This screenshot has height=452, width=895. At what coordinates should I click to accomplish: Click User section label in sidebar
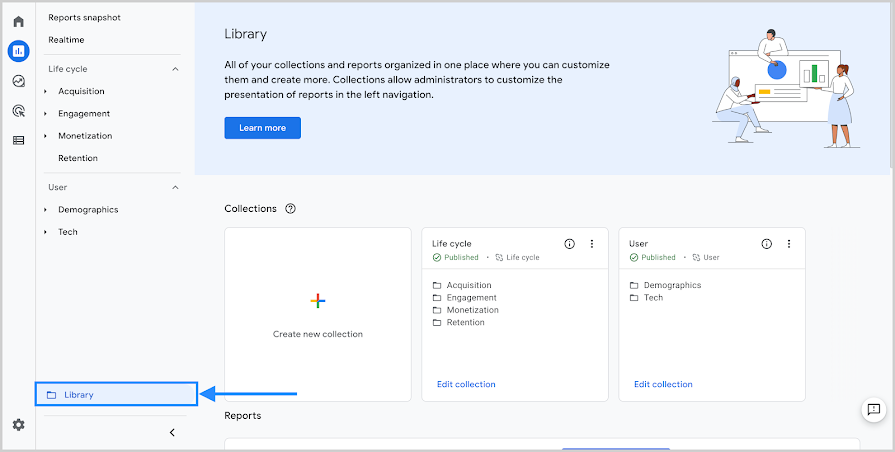click(x=57, y=187)
